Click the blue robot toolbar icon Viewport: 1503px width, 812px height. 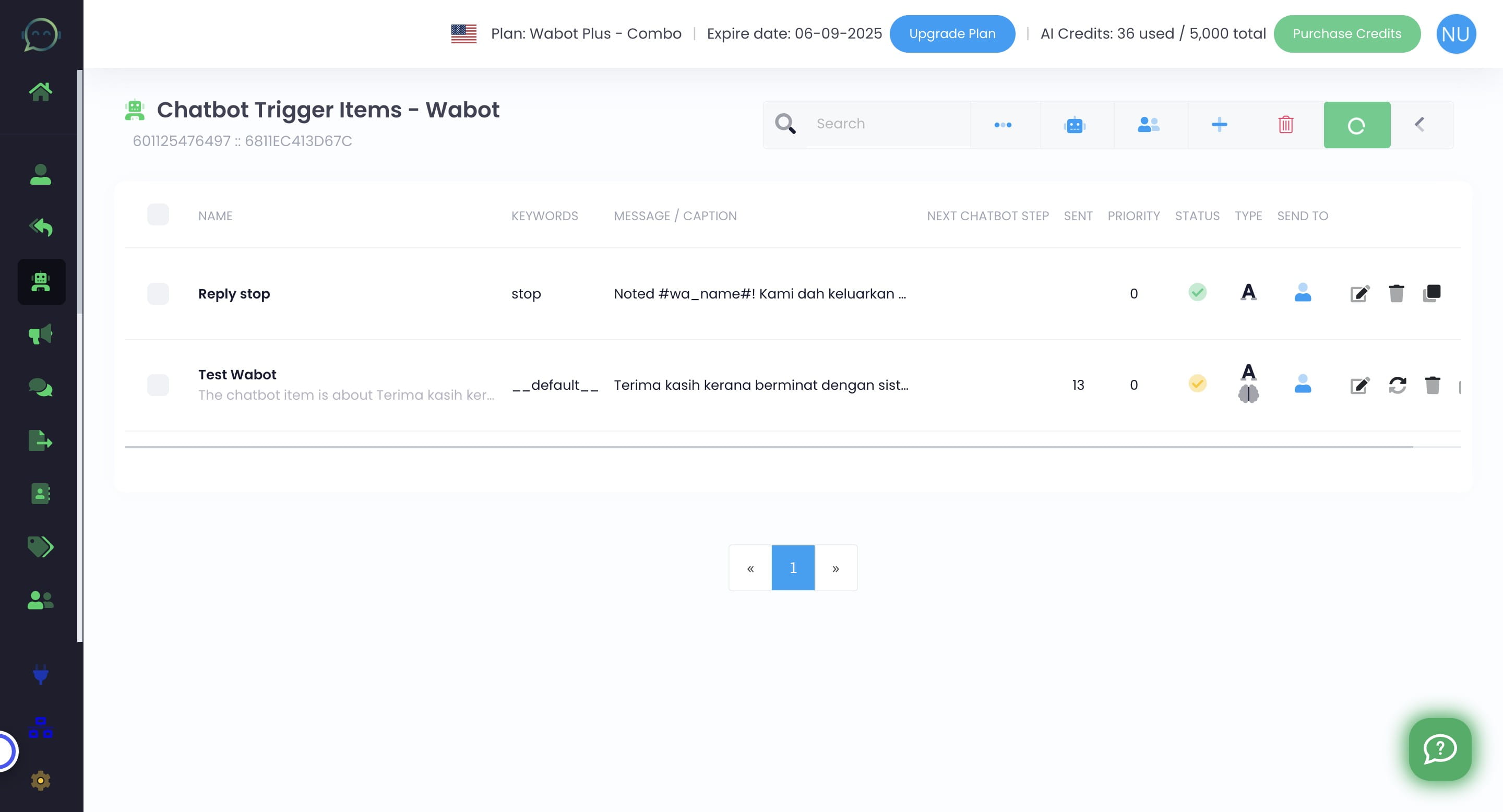click(1074, 125)
